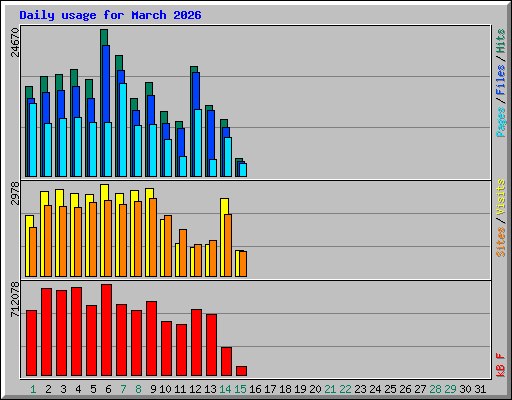Select day label 31 on the x-axis
Screen dimensions: 512x400
[480, 389]
